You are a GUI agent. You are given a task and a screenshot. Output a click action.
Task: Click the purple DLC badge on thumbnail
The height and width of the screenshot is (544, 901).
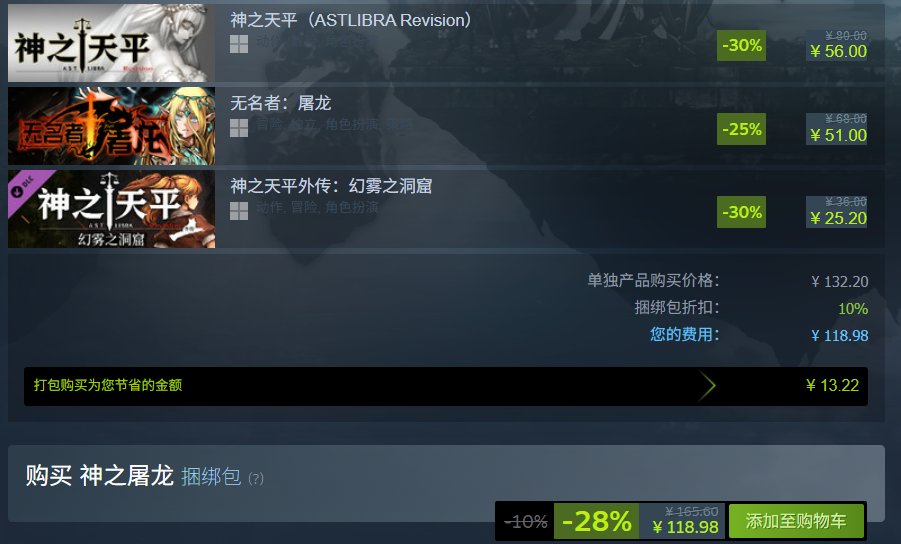tap(25, 187)
